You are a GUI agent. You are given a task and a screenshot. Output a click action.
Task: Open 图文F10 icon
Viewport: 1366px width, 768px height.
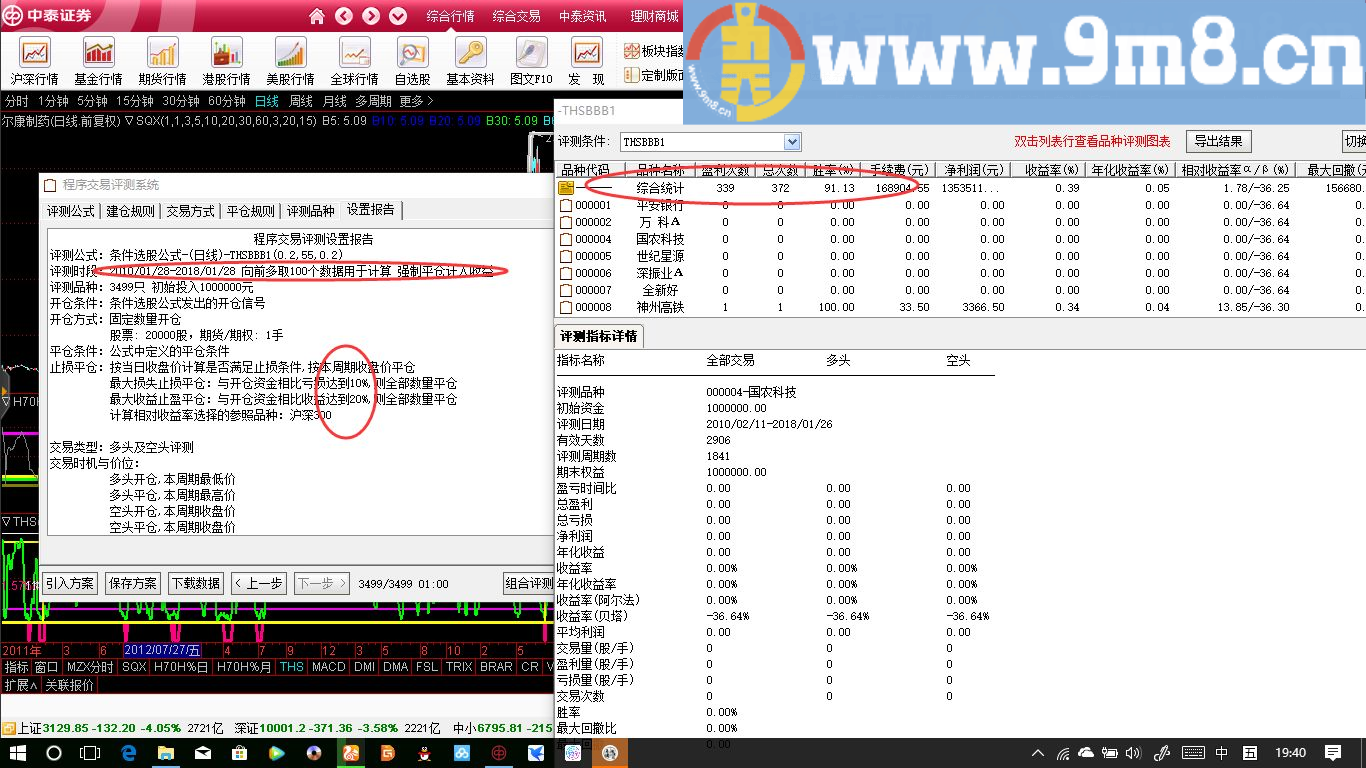point(531,61)
